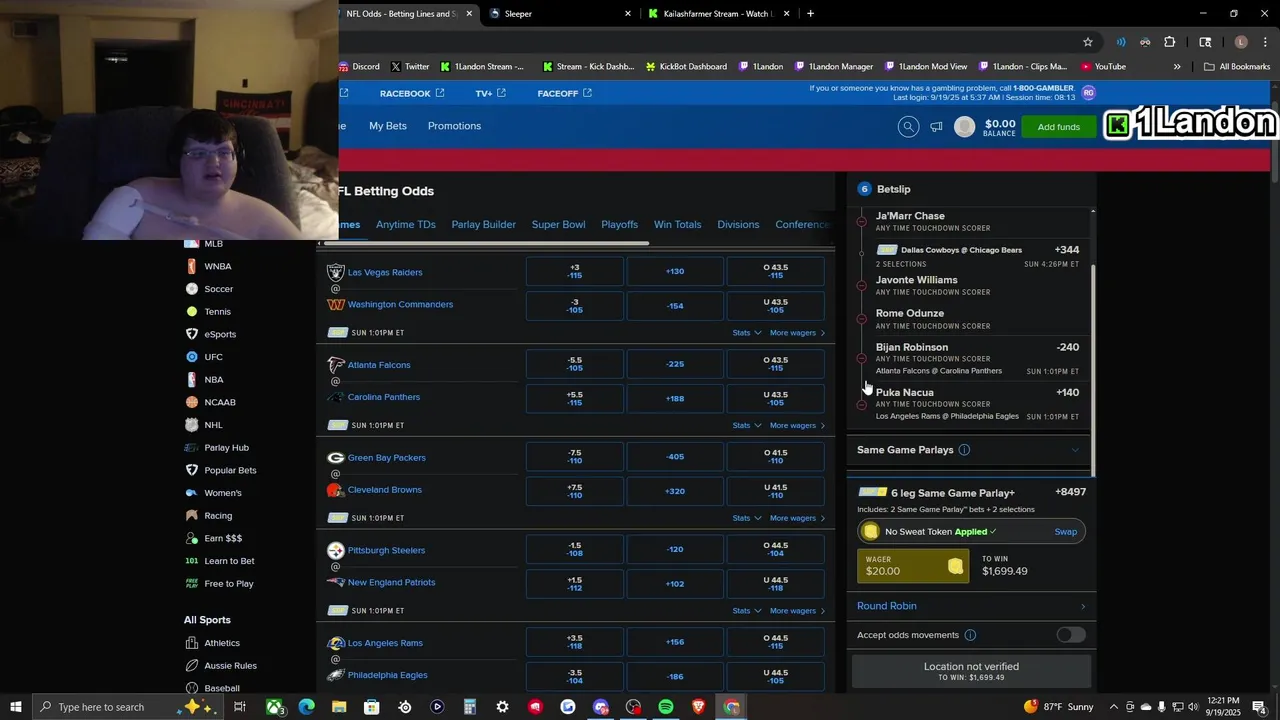
Task: Click the RG responsible gaming badge
Action: pos(1088,92)
